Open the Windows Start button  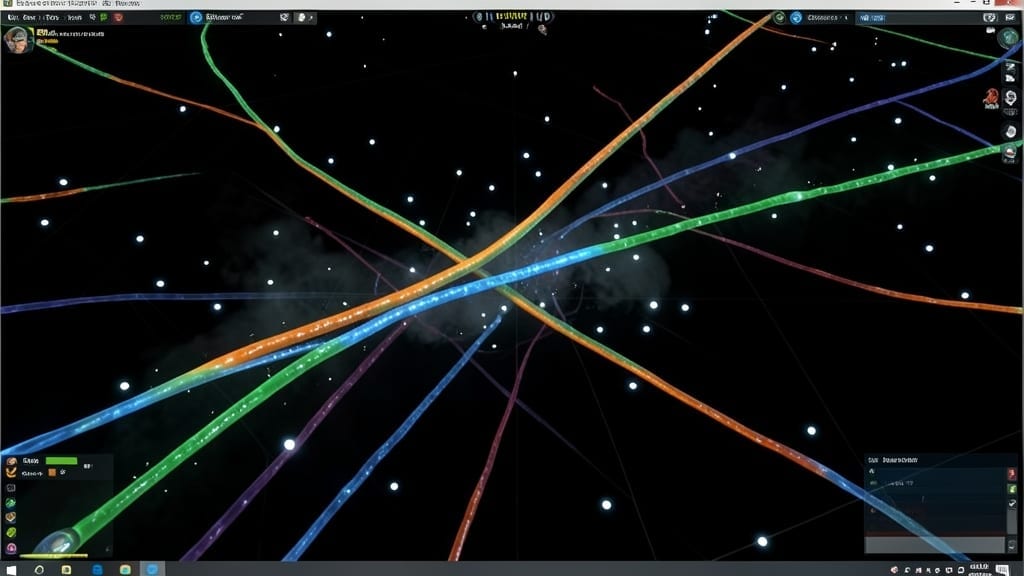[11, 569]
